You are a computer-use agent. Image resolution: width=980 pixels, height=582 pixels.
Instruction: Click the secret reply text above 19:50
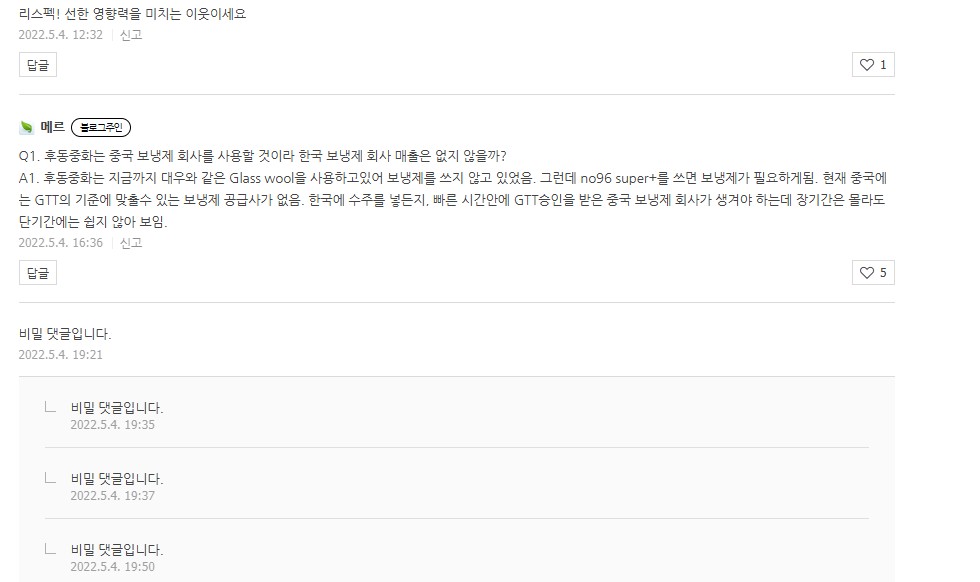116,550
